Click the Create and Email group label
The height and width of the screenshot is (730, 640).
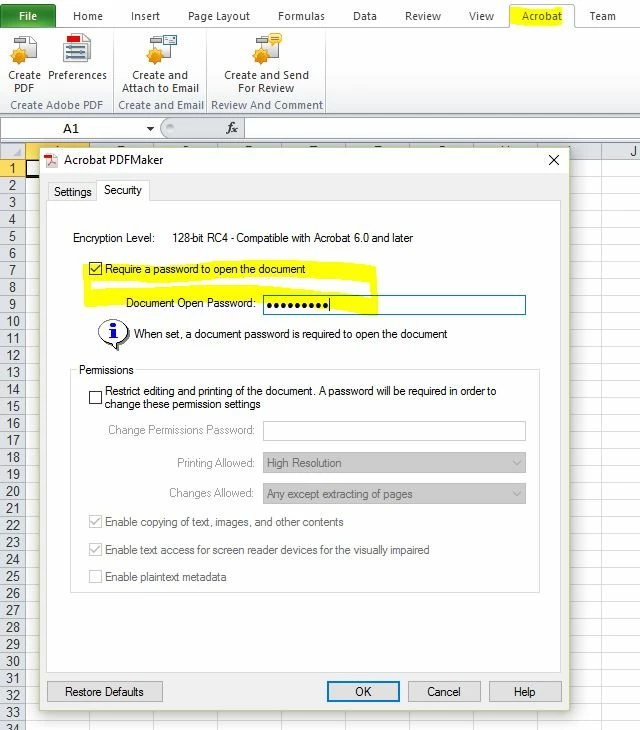point(161,105)
